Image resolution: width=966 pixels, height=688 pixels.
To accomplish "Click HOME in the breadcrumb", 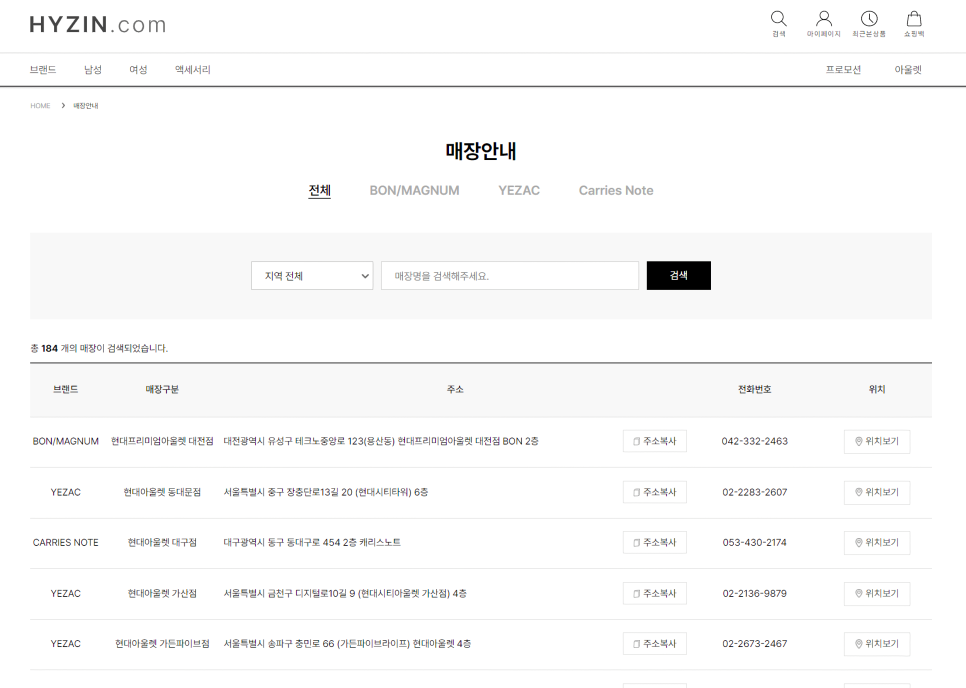I will 40,105.
